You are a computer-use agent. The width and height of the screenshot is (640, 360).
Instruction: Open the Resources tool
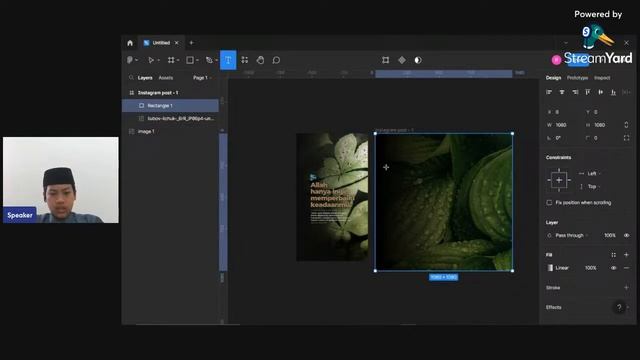click(244, 60)
